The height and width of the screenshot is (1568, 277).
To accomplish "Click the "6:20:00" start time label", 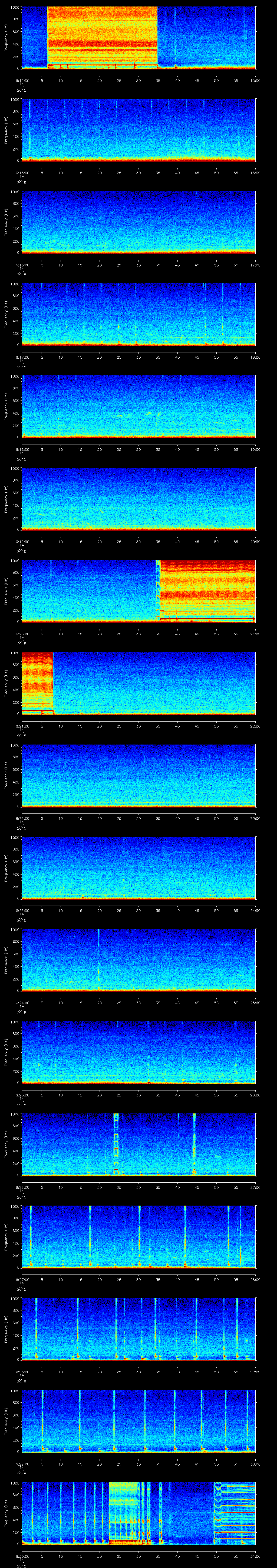I will pos(22,634).
